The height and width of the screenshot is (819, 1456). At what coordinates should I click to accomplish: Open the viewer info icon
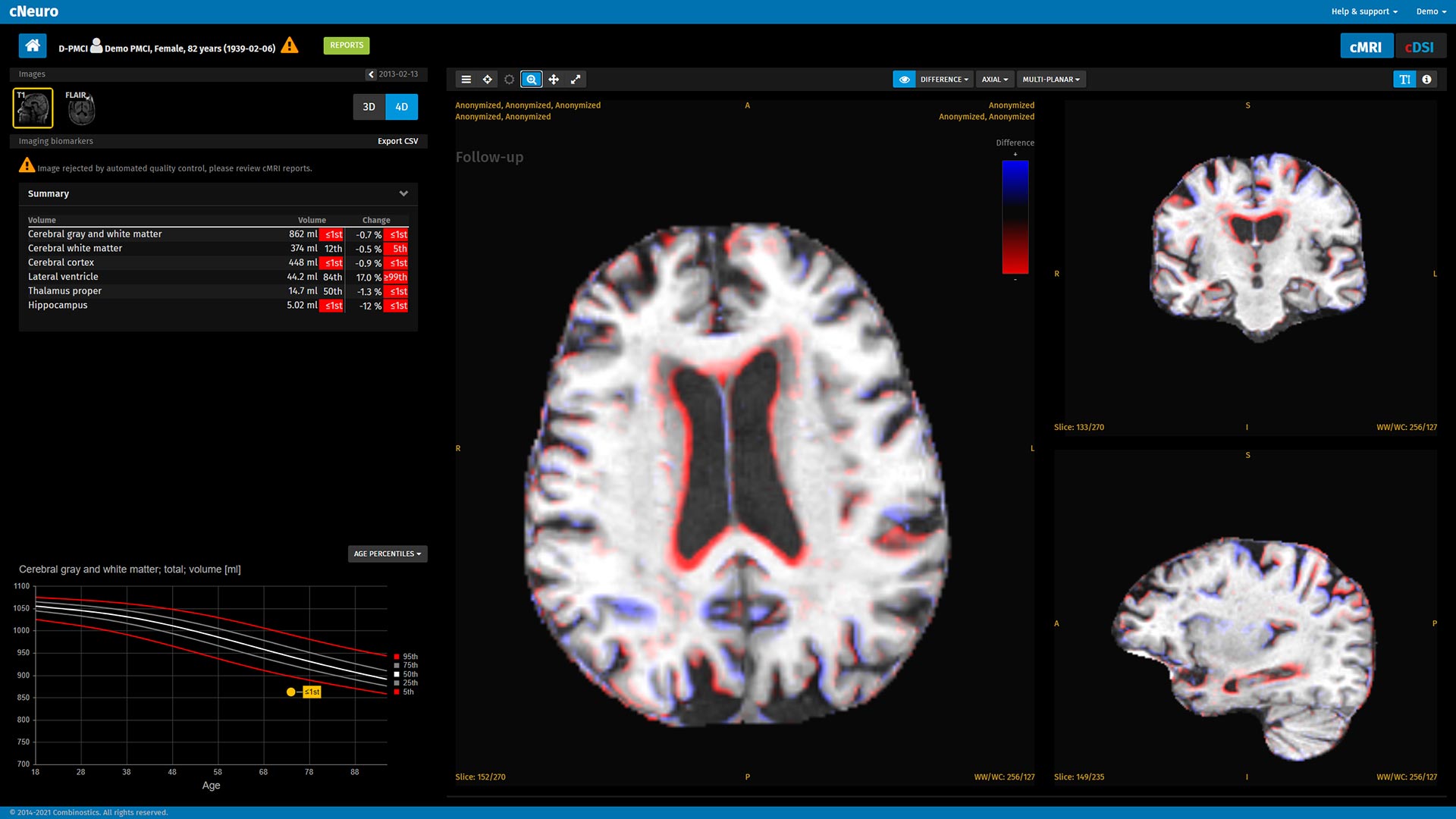pyautogui.click(x=1426, y=80)
